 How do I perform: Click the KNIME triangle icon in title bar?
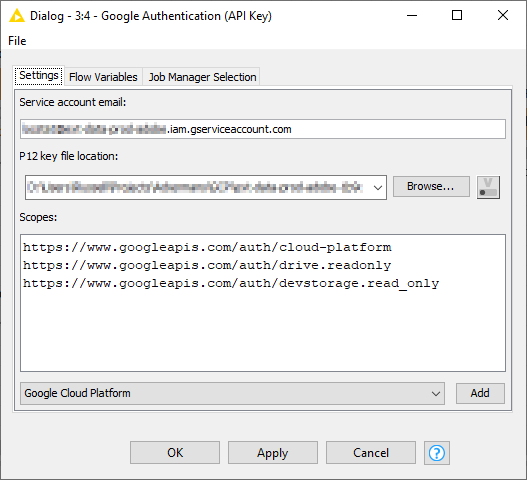point(16,15)
